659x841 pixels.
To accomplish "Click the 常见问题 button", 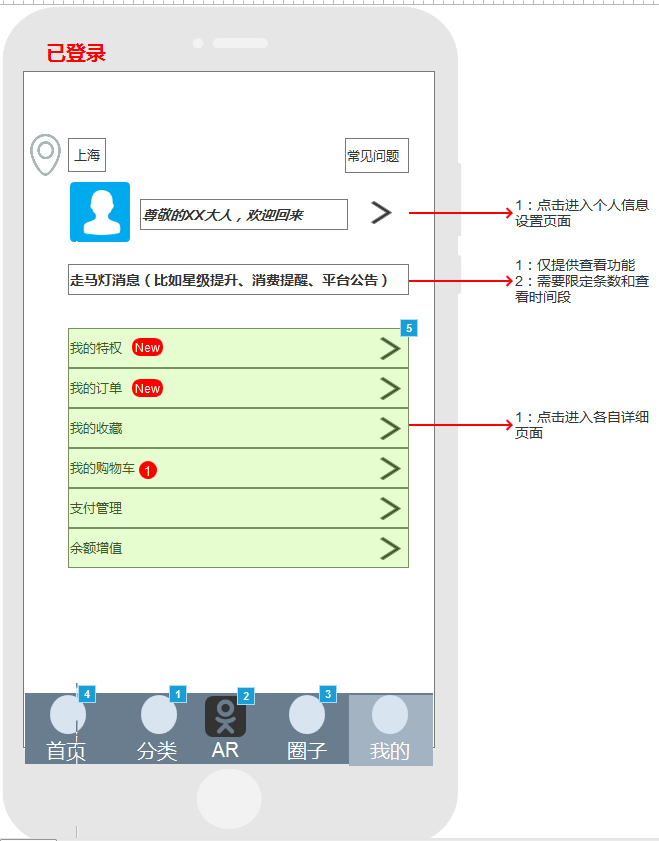I will click(376, 156).
